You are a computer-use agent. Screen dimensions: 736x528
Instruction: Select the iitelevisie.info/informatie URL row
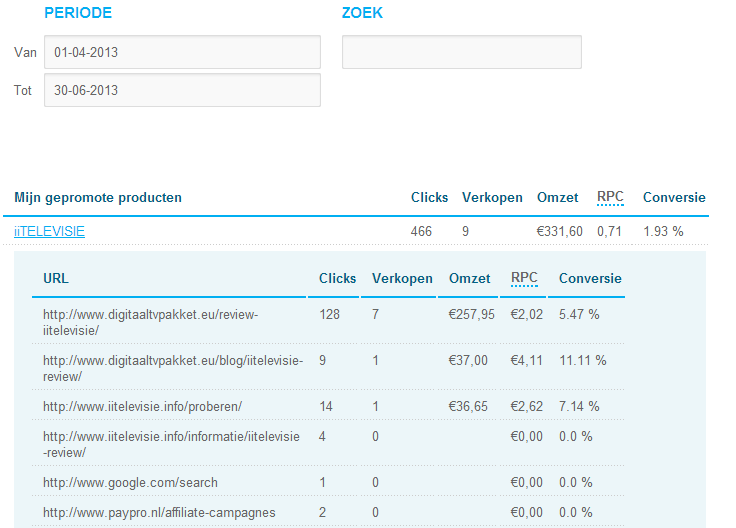tap(328, 444)
